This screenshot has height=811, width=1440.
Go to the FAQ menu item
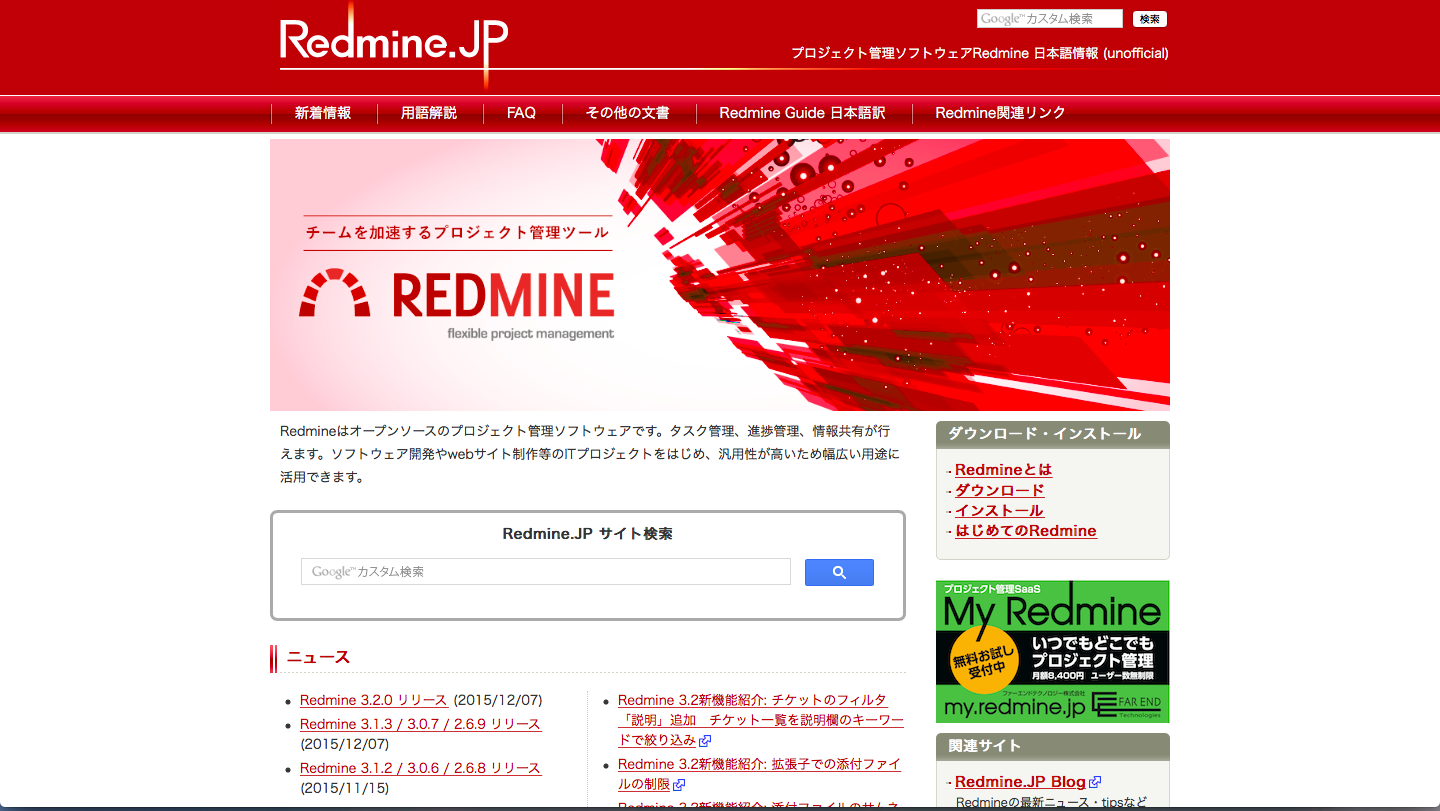tap(521, 113)
